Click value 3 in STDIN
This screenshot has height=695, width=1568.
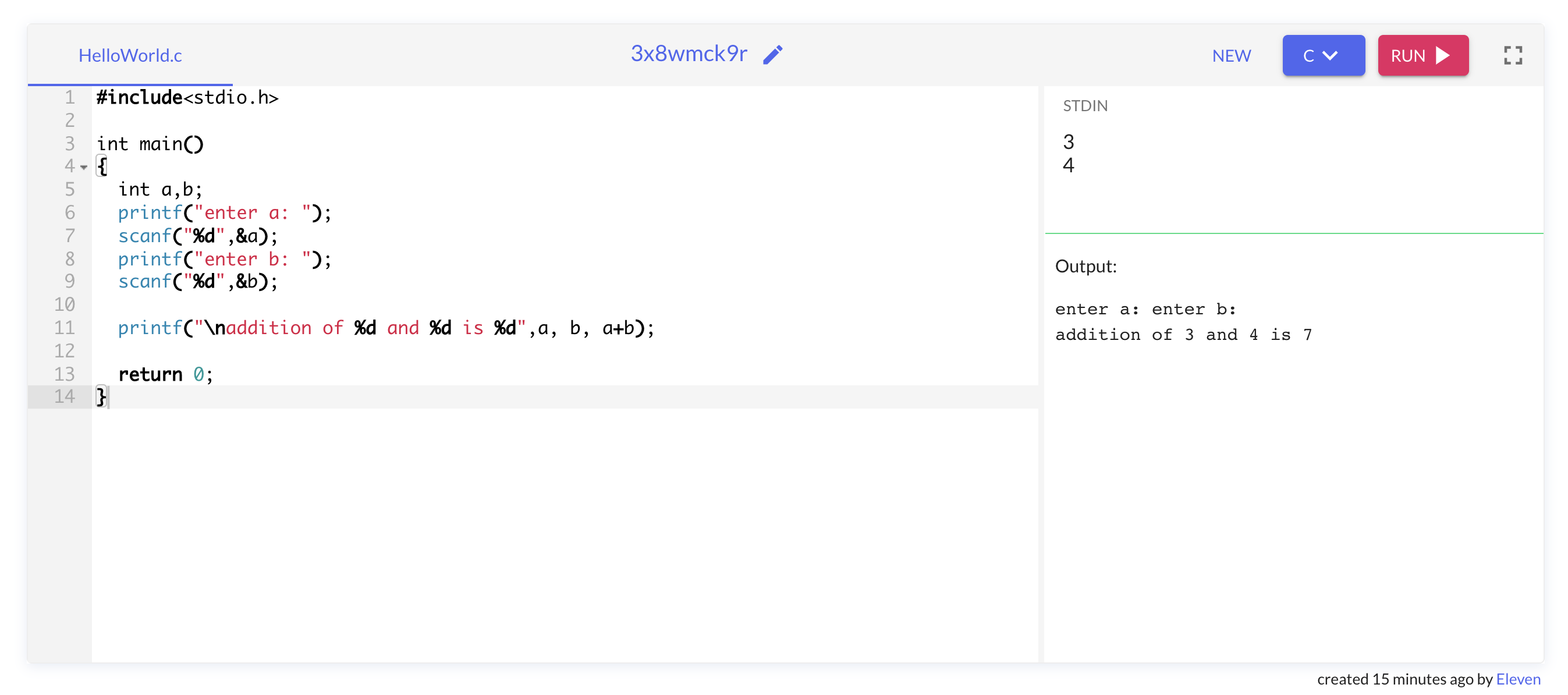click(x=1068, y=142)
